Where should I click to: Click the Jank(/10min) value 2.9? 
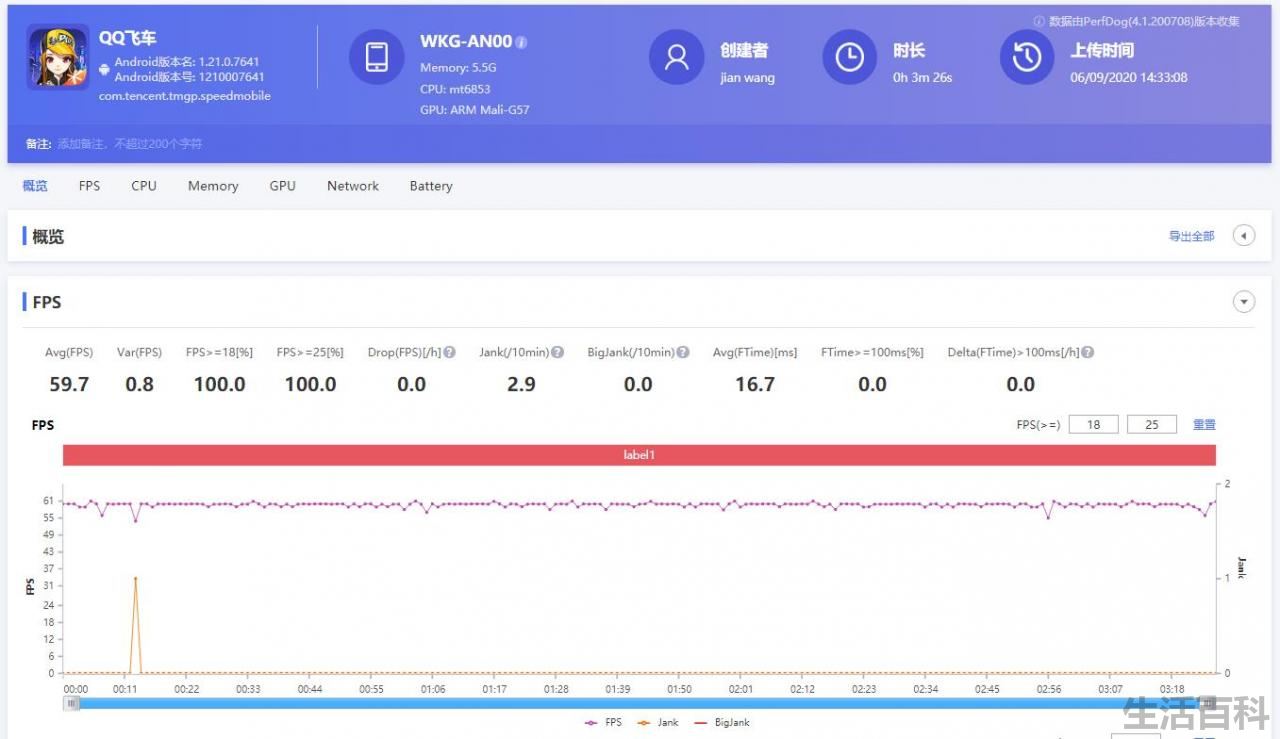point(521,385)
